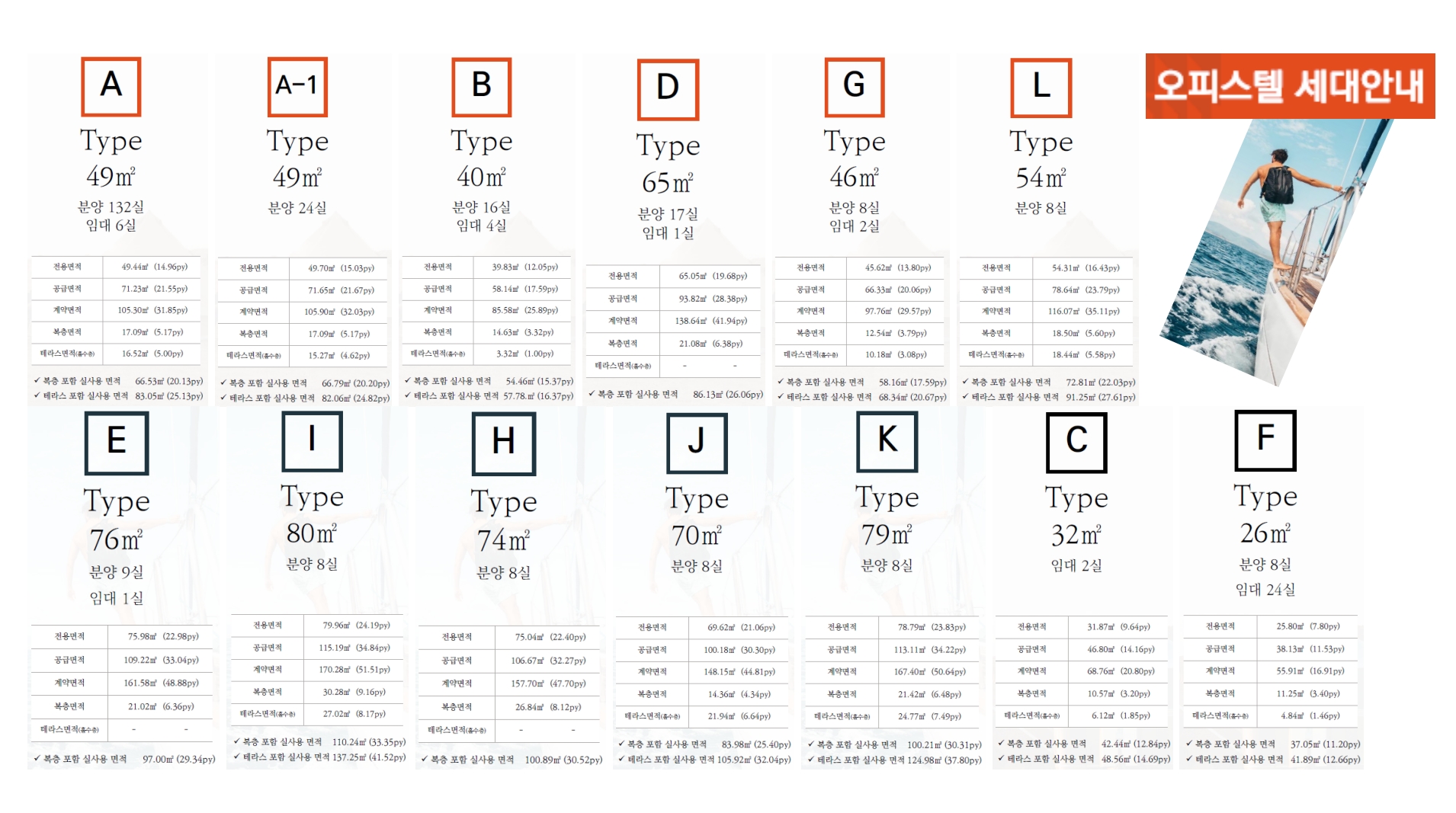Click 임대 24실 under F type
The width and height of the screenshot is (1456, 813).
click(x=1265, y=589)
